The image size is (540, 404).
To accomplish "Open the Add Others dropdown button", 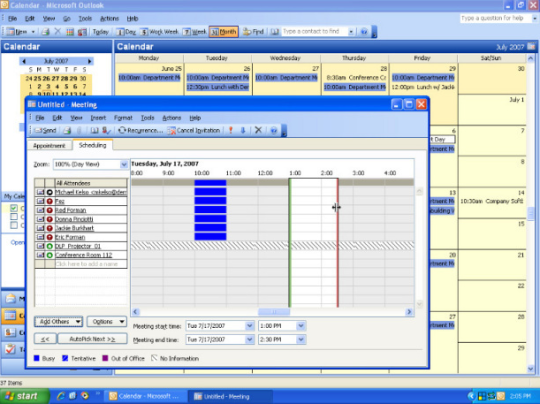I will [59, 322].
